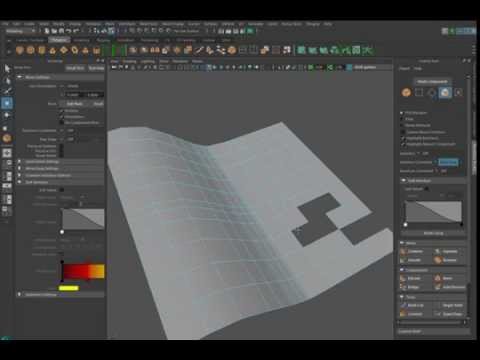Click the Reset Tool button
This screenshot has height=360, width=480.
(75, 68)
